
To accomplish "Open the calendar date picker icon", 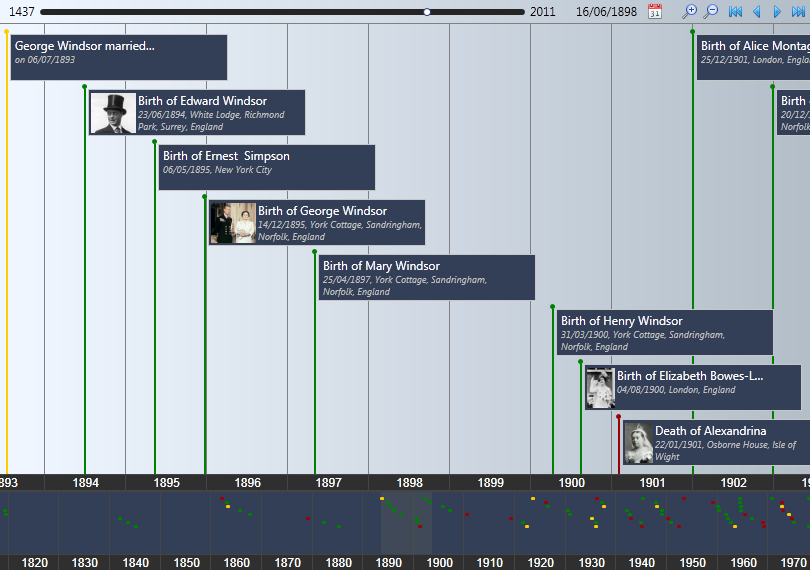I will tap(655, 11).
